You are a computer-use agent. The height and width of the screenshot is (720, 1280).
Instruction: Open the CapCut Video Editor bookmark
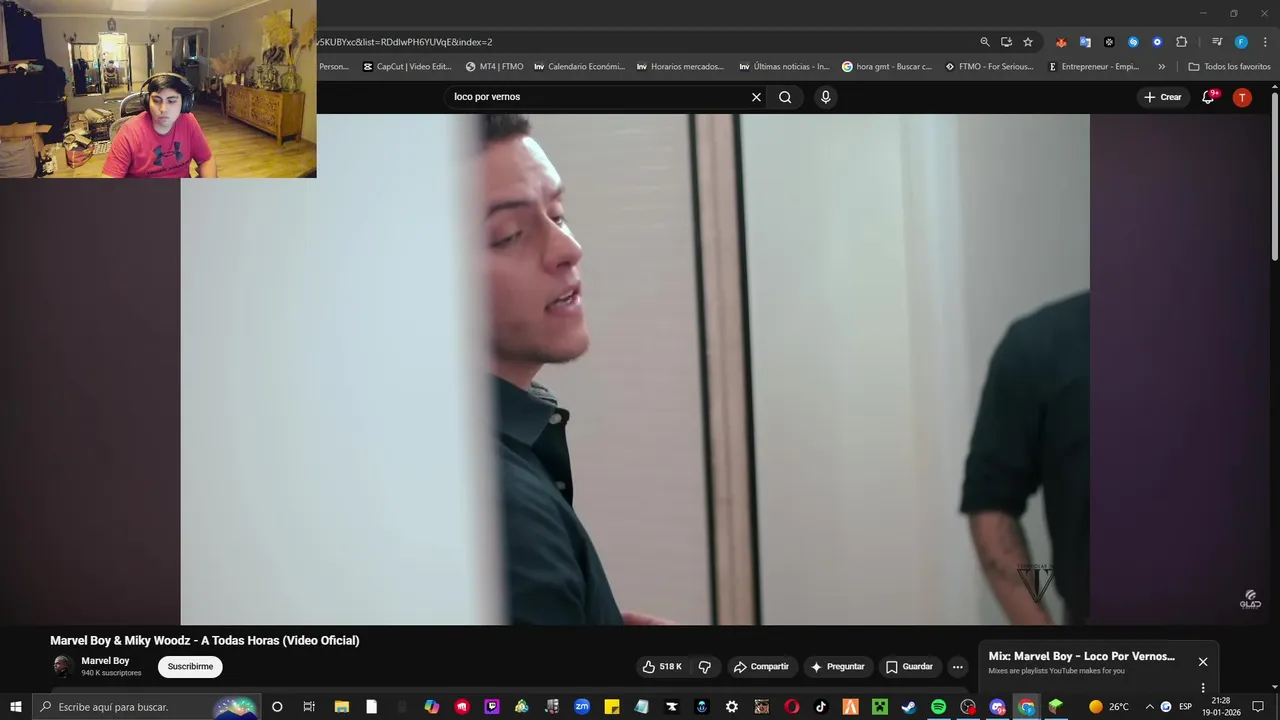407,67
